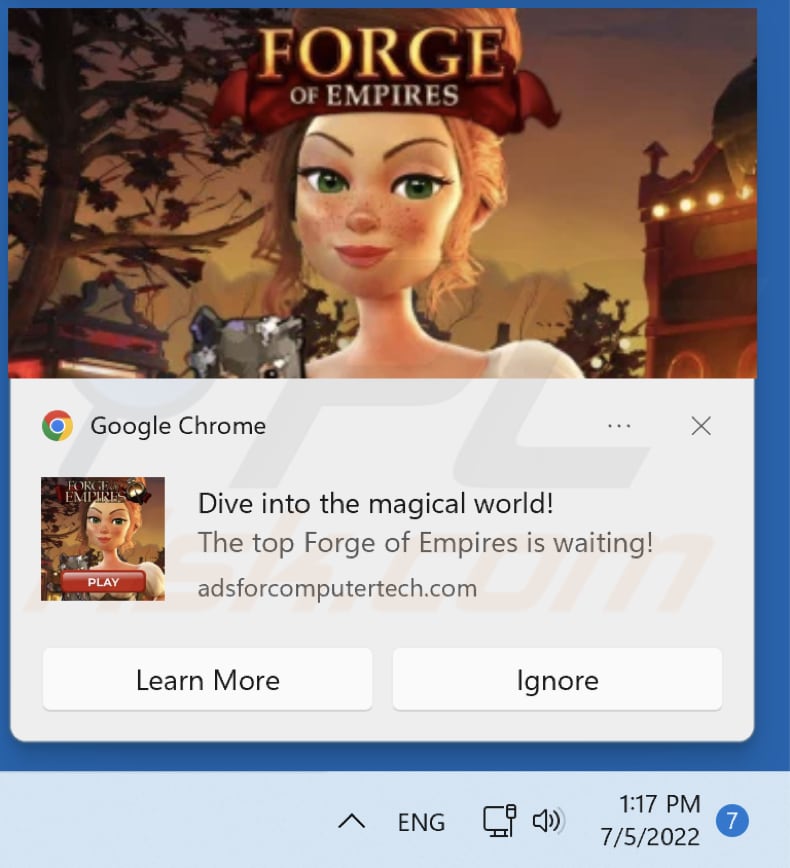Click the large Forge of Empires banner image
790x868 pixels.
(x=383, y=193)
